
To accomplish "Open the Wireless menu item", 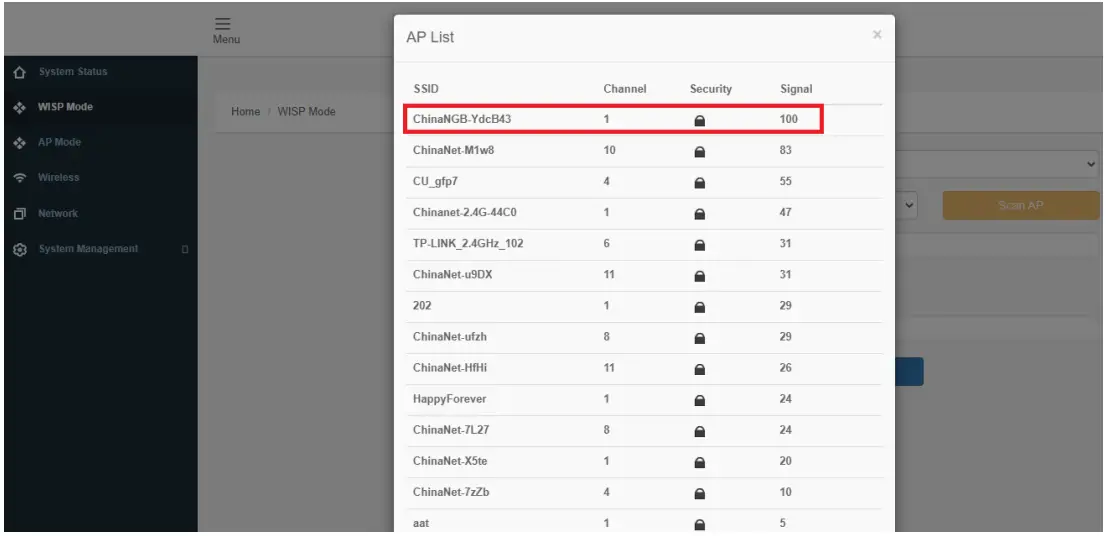I will pos(59,178).
